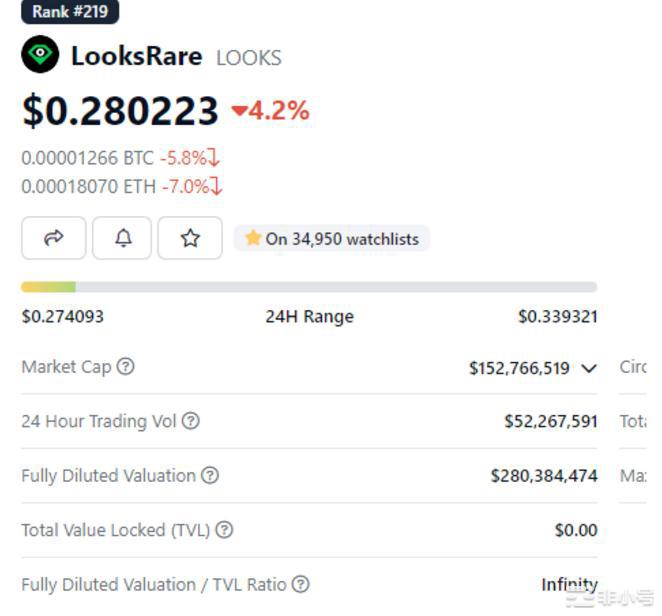Click the Rank #219 badge
The height and width of the screenshot is (616, 662).
pyautogui.click(x=70, y=12)
